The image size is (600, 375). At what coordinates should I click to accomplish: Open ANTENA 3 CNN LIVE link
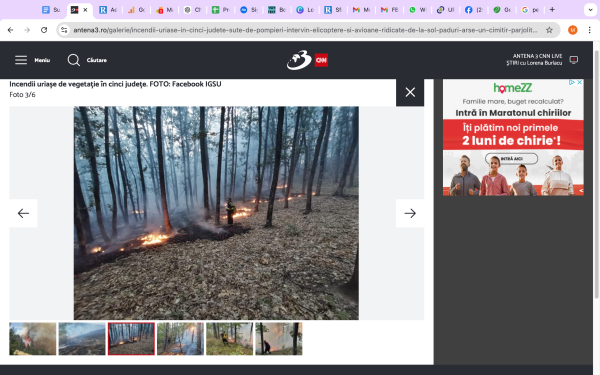coord(537,56)
